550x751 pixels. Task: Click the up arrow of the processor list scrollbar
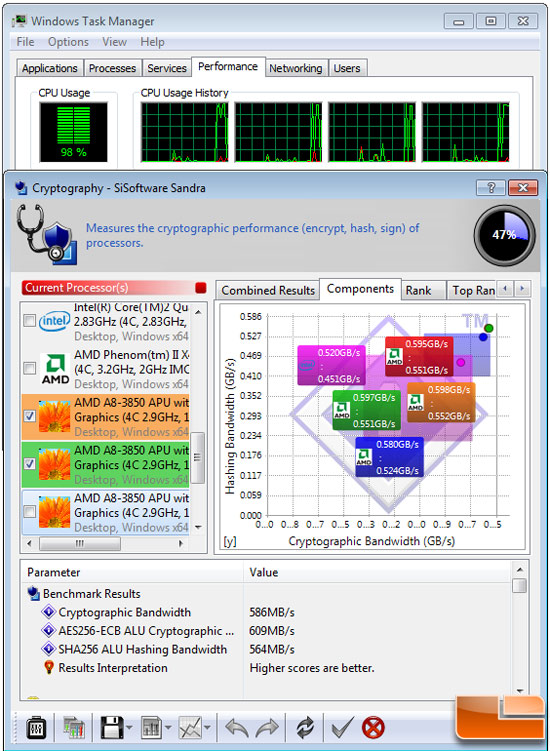tap(198, 312)
